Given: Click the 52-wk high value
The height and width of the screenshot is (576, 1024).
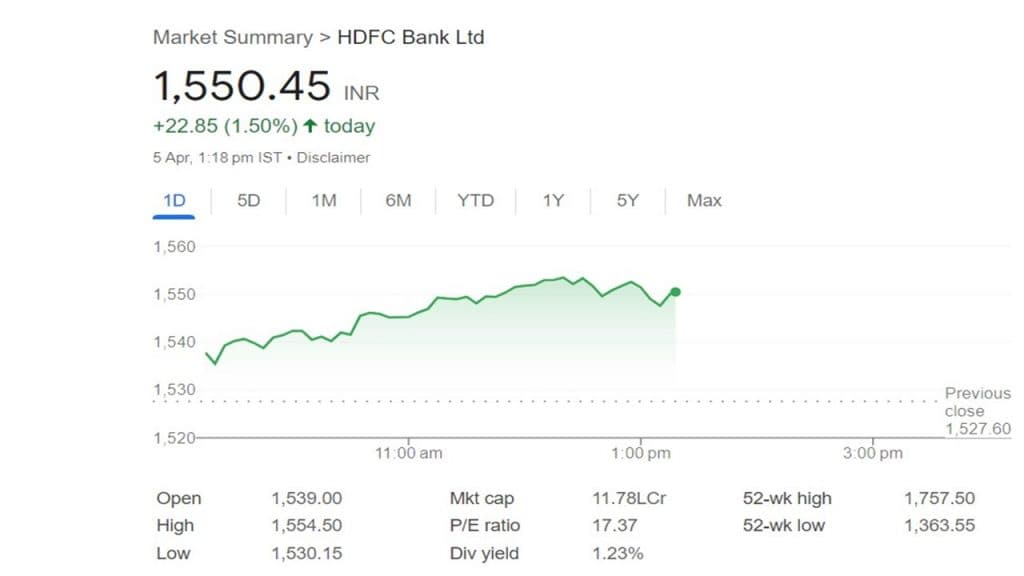Looking at the screenshot, I should 939,498.
